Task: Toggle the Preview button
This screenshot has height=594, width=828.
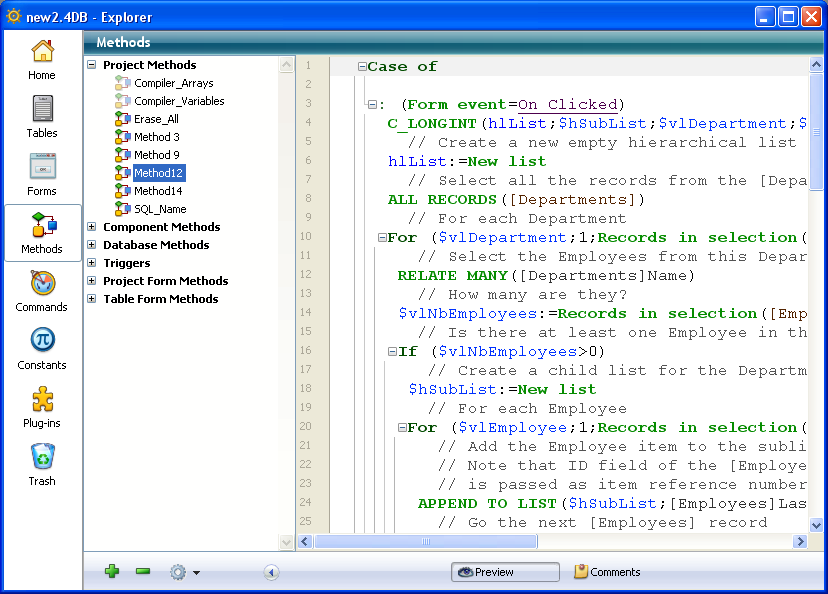Action: 505,572
